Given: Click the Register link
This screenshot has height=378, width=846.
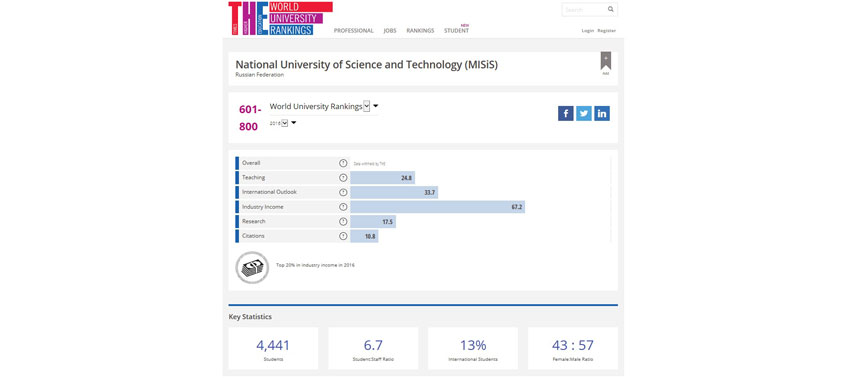Looking at the screenshot, I should tap(606, 31).
